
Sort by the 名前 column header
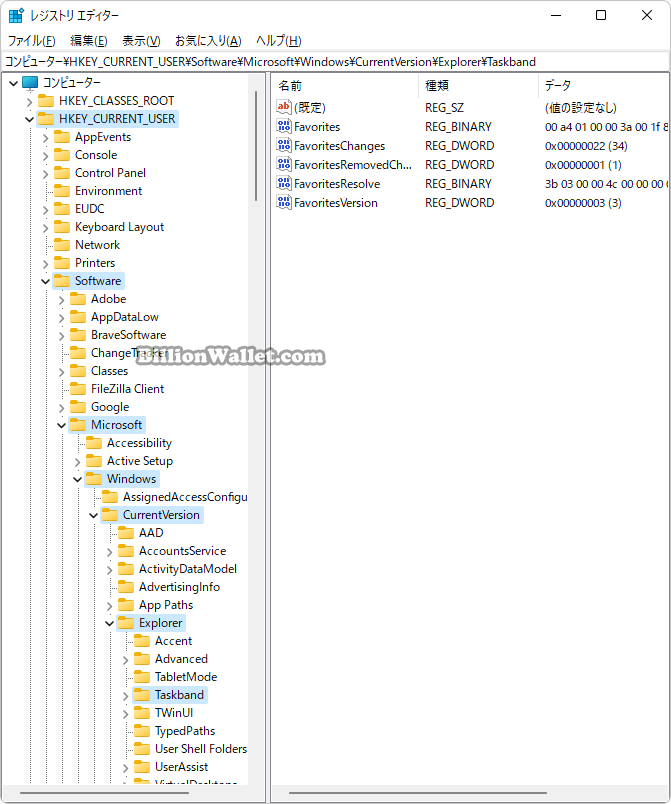(345, 86)
